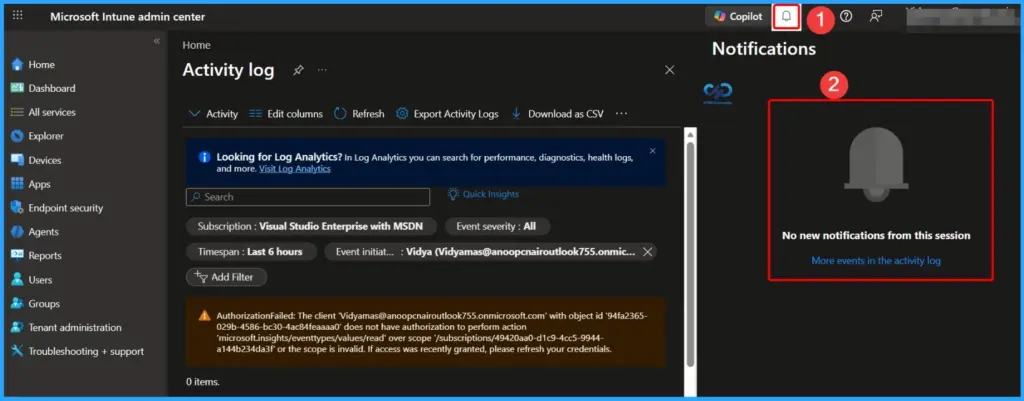This screenshot has height=401, width=1024.
Task: Click the Home breadcrumb link
Action: click(197, 45)
